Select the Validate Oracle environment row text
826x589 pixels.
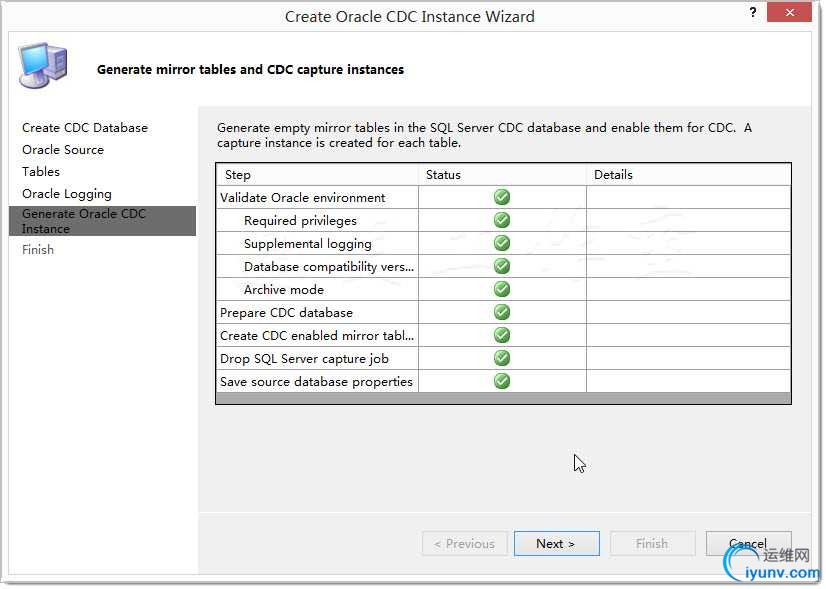tap(302, 198)
